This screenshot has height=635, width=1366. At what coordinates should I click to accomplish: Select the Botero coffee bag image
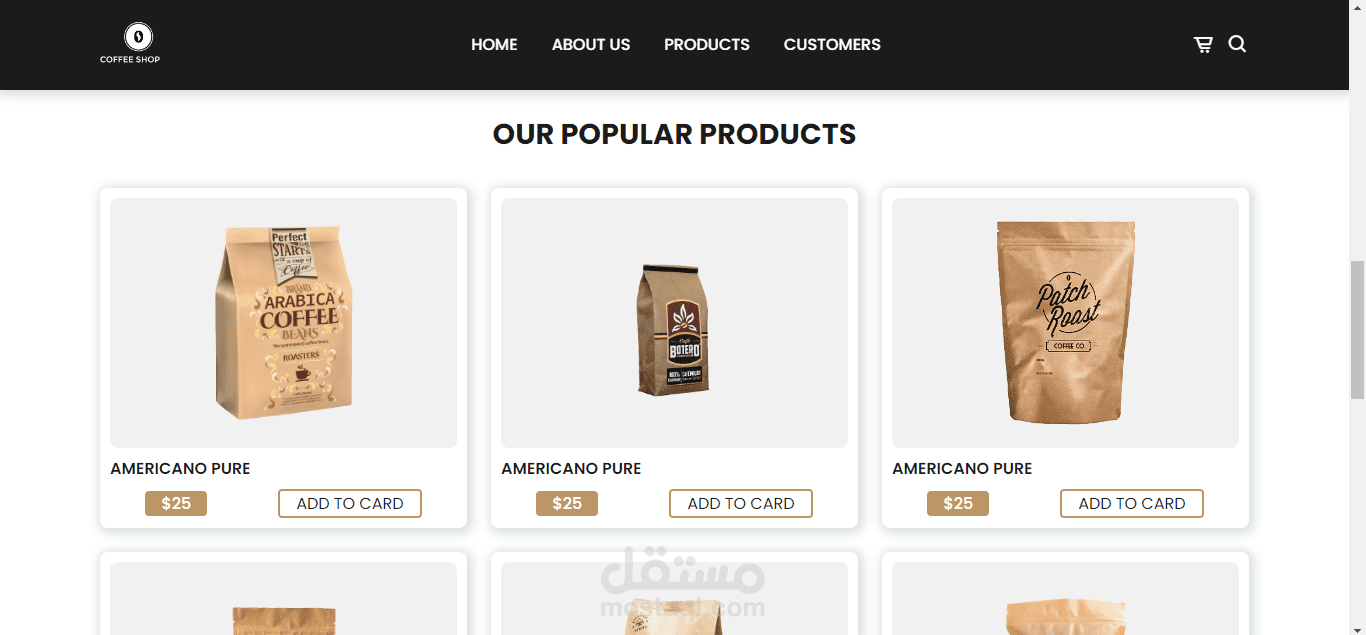click(674, 323)
